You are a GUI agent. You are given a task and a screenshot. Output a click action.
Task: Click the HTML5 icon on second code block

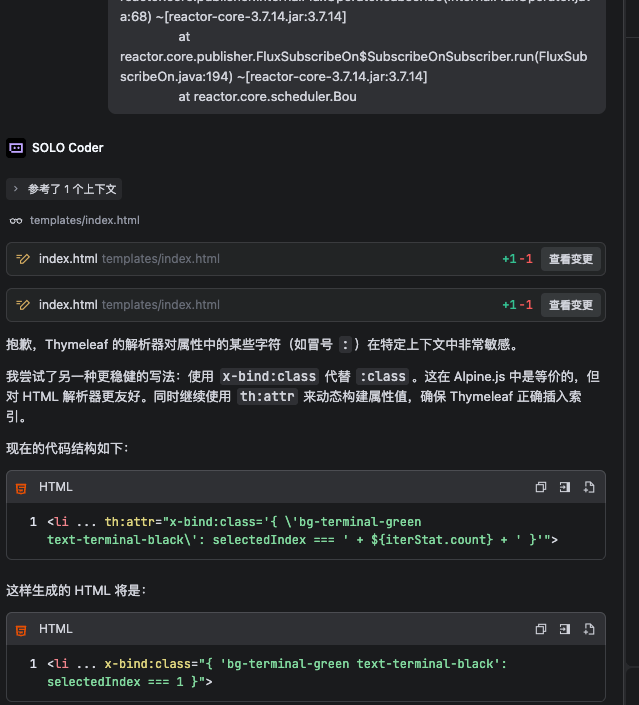click(x=21, y=629)
